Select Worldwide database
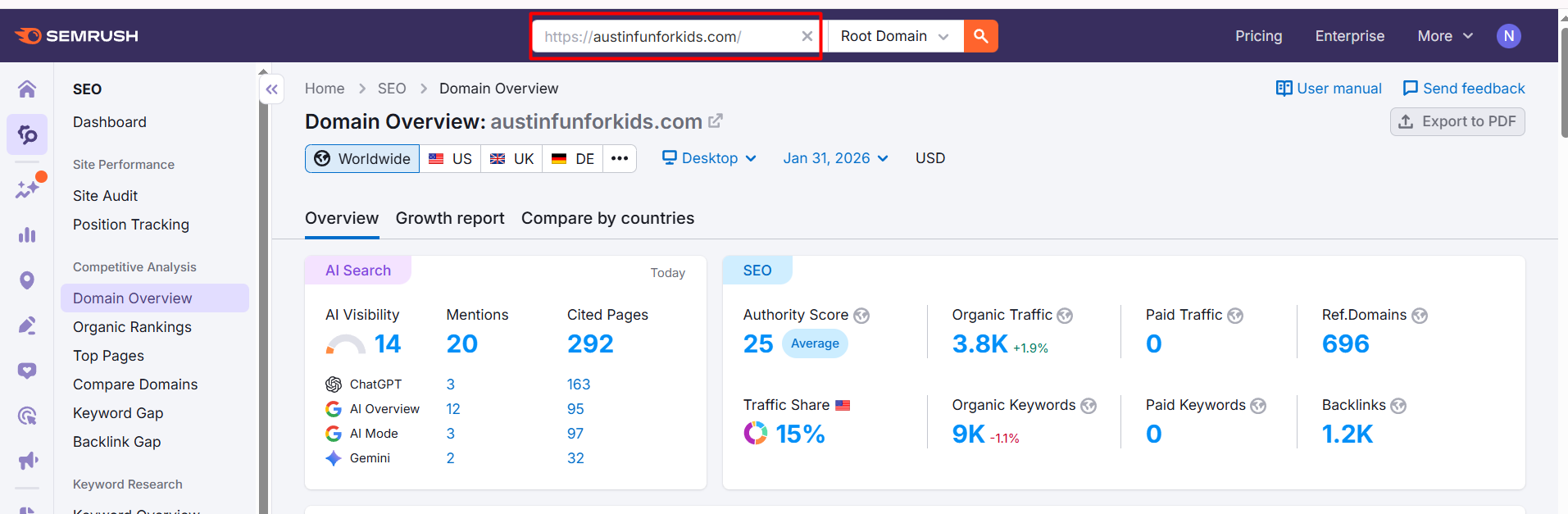This screenshot has width=1568, height=514. pyautogui.click(x=362, y=158)
